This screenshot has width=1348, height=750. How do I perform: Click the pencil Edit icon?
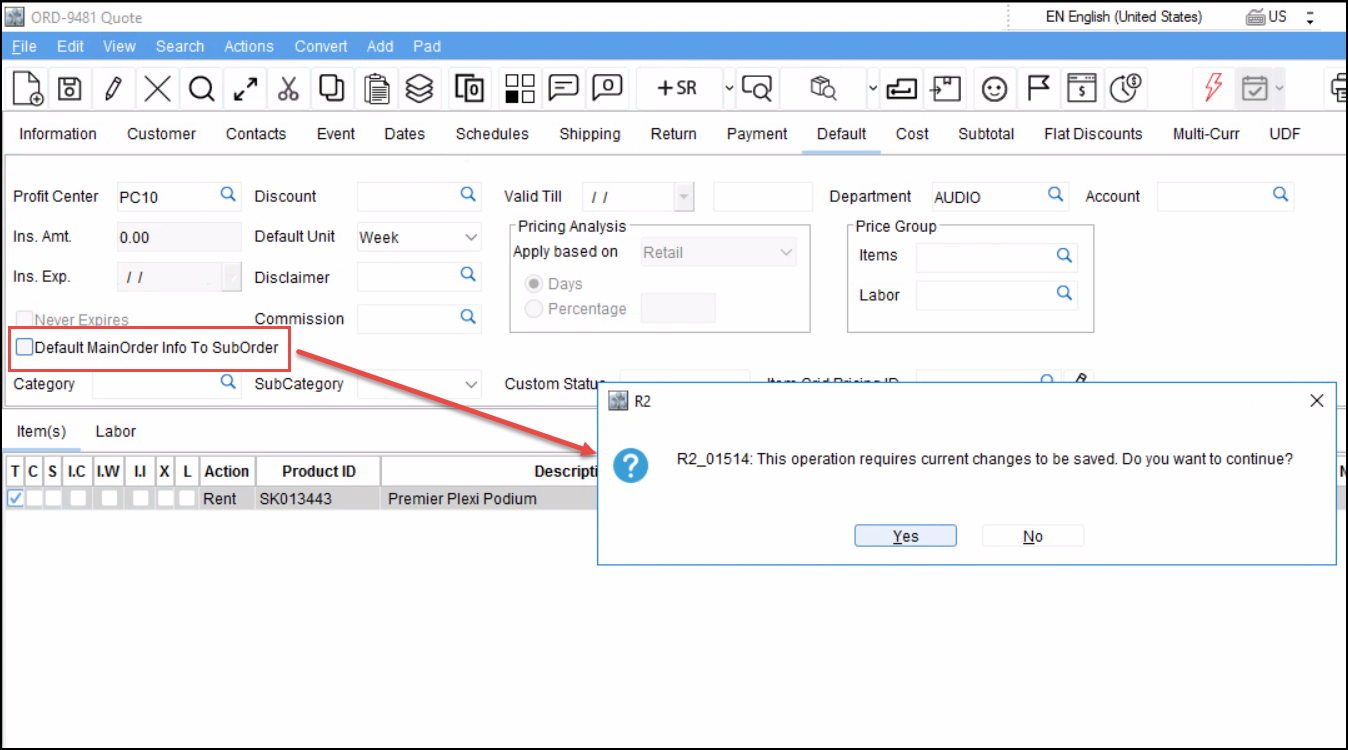point(113,88)
